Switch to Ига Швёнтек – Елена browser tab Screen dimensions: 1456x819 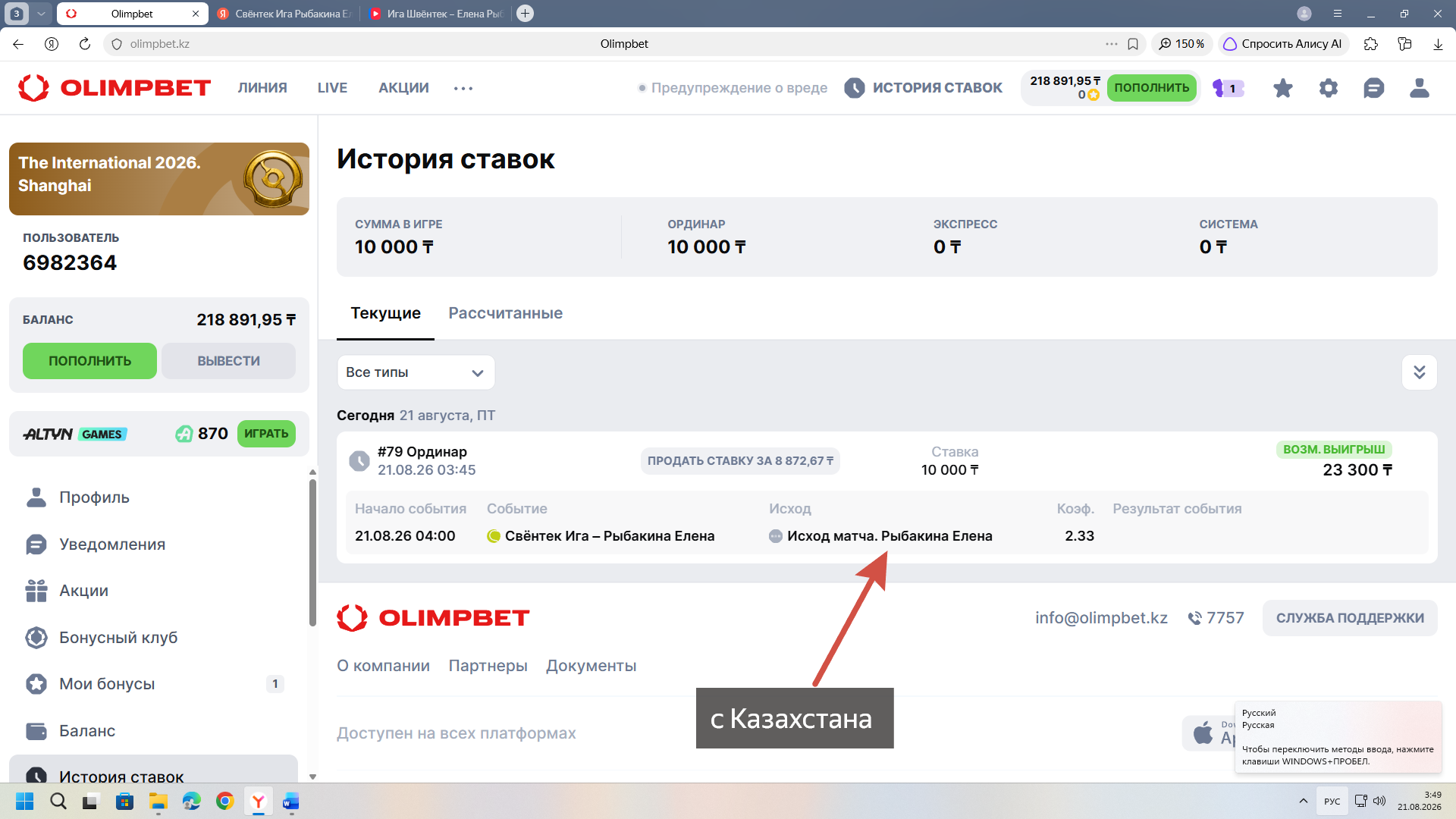(x=438, y=14)
